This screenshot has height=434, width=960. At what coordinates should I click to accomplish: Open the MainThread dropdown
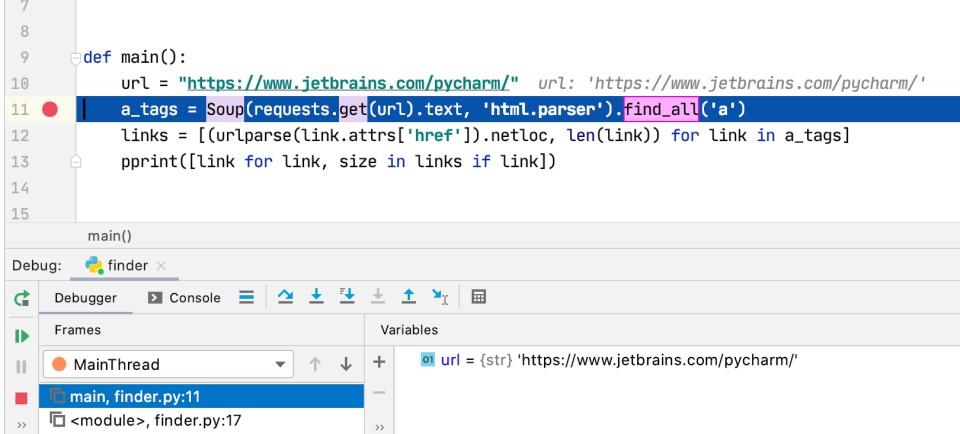167,364
